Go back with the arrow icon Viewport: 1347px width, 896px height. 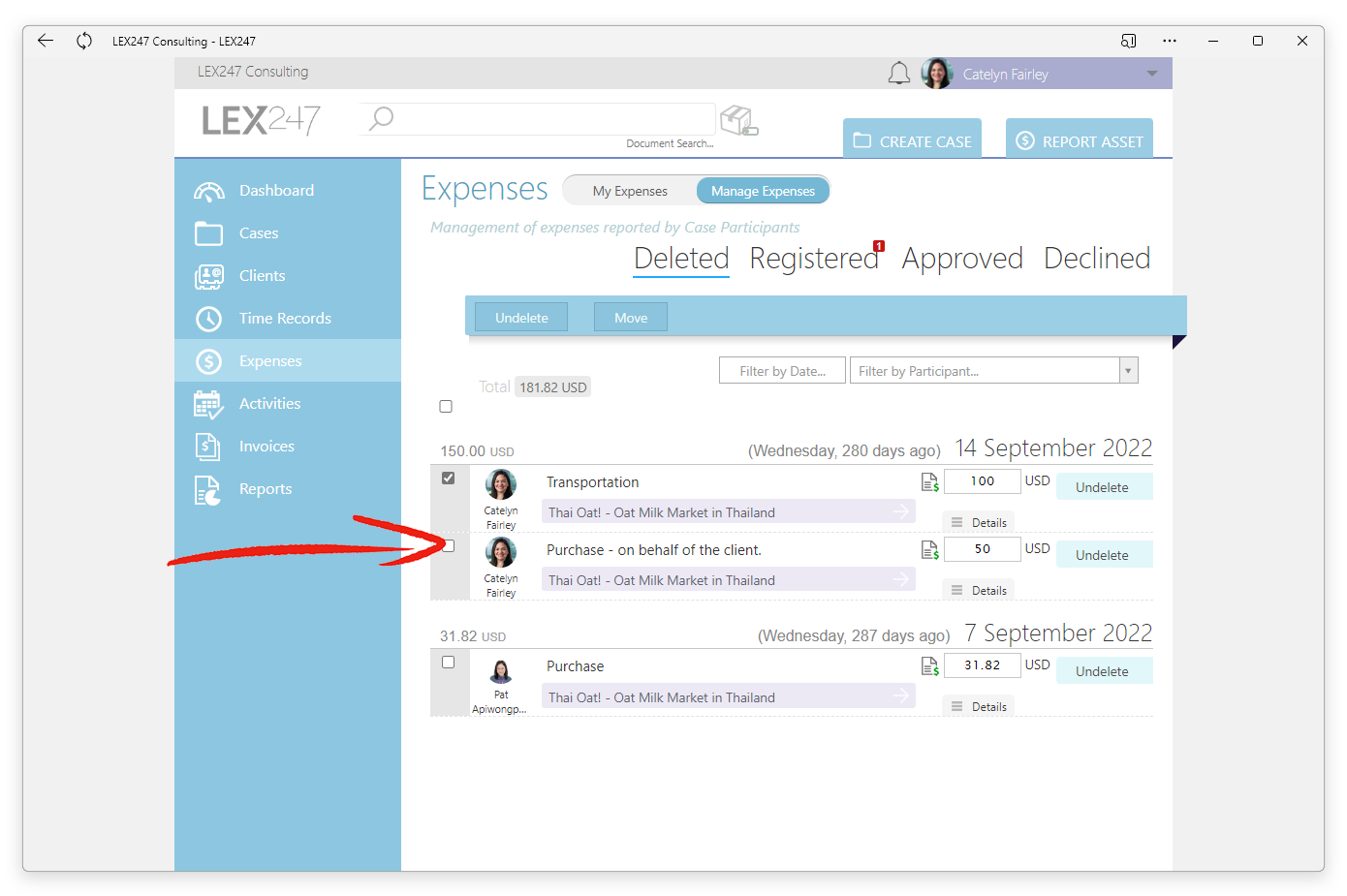coord(45,41)
